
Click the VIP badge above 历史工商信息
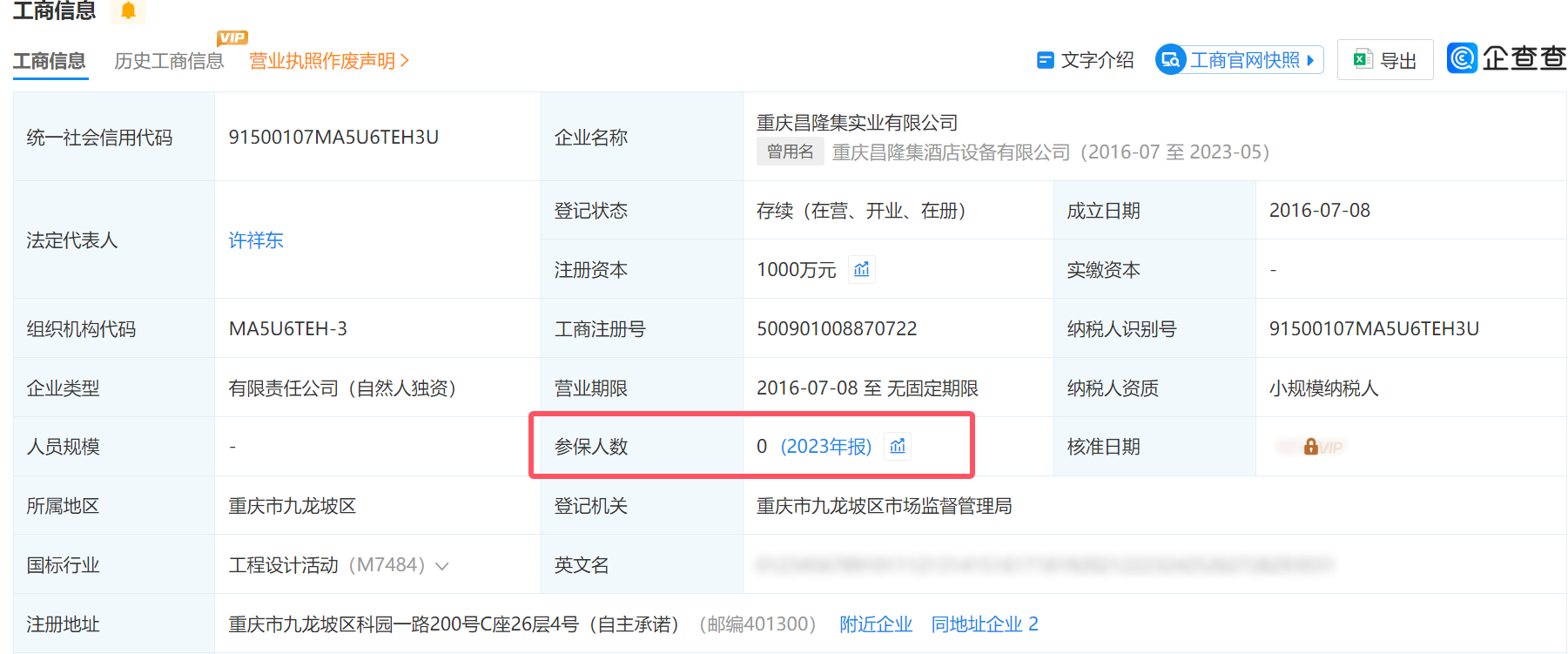click(x=232, y=37)
